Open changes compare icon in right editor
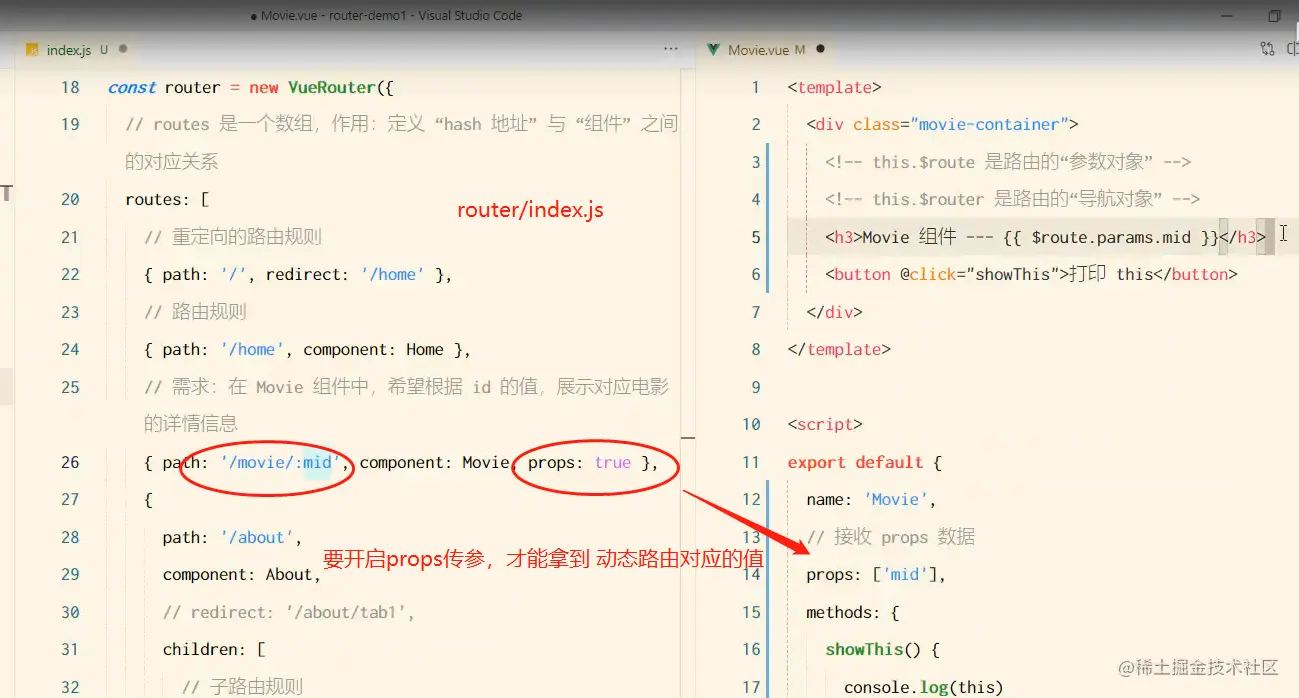Viewport: 1299px width, 698px height. click(1267, 48)
